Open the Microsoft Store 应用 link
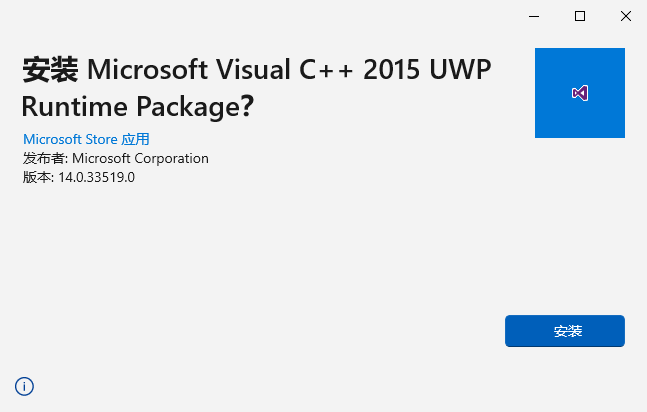This screenshot has height=412, width=647. click(x=86, y=139)
